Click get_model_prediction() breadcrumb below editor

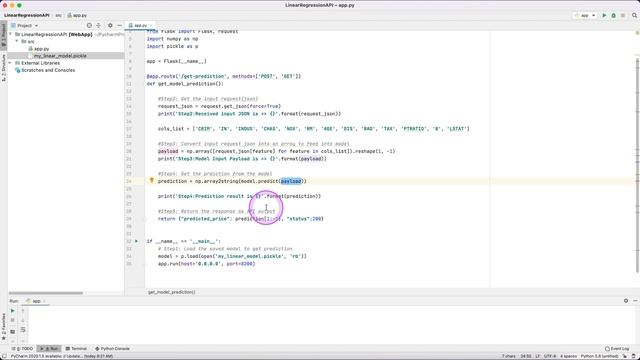pyautogui.click(x=171, y=292)
